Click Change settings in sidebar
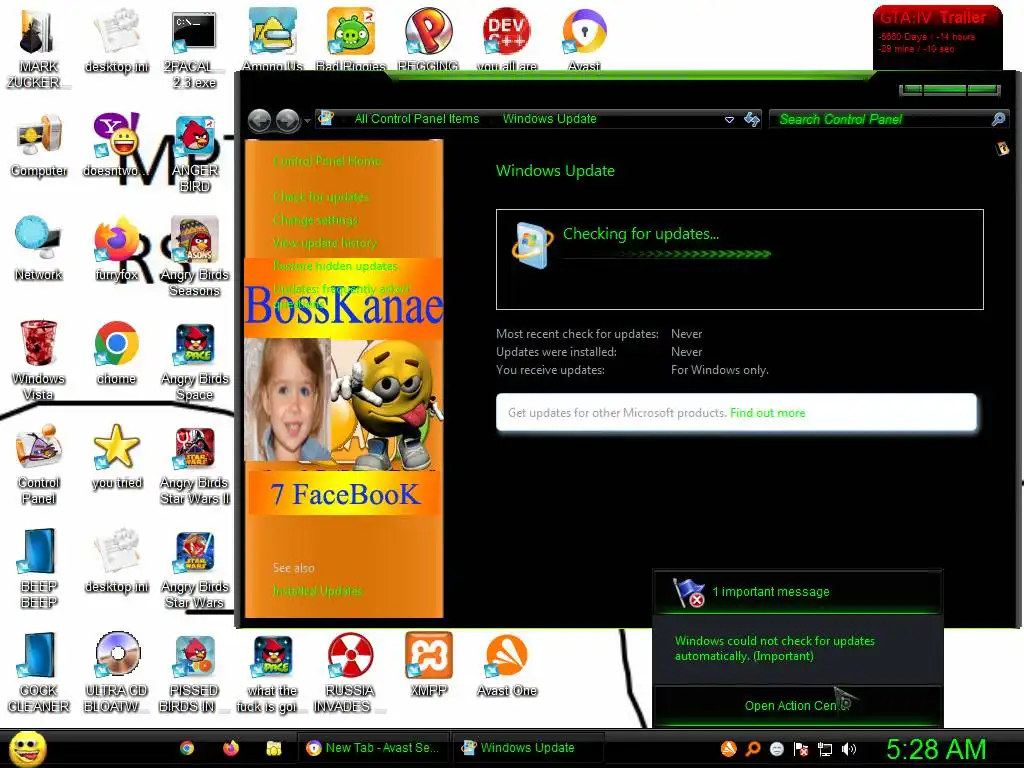This screenshot has height=768, width=1024. [x=315, y=219]
